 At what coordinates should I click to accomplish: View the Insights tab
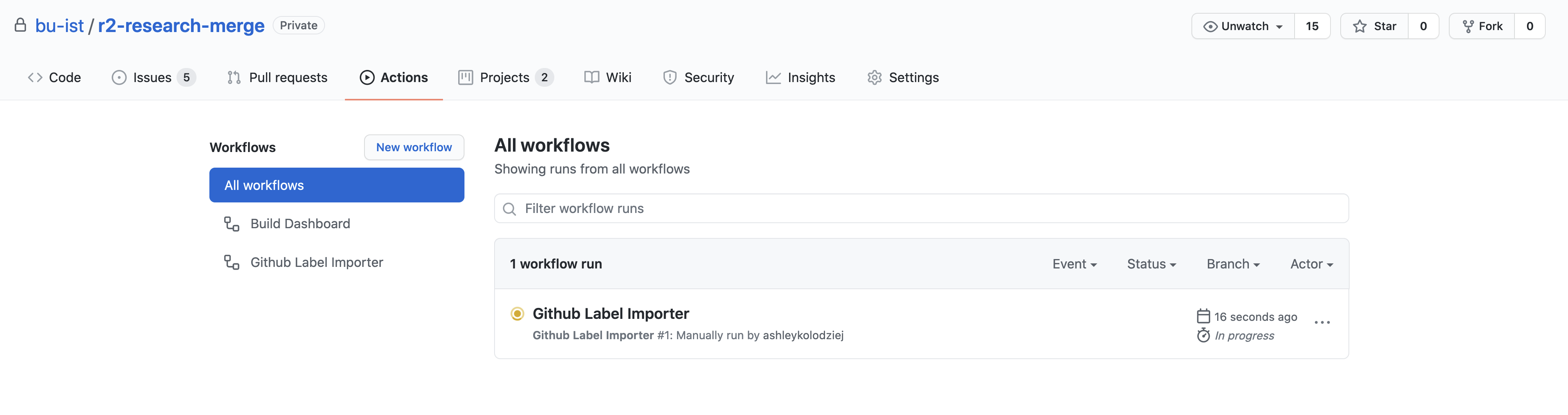[x=800, y=77]
